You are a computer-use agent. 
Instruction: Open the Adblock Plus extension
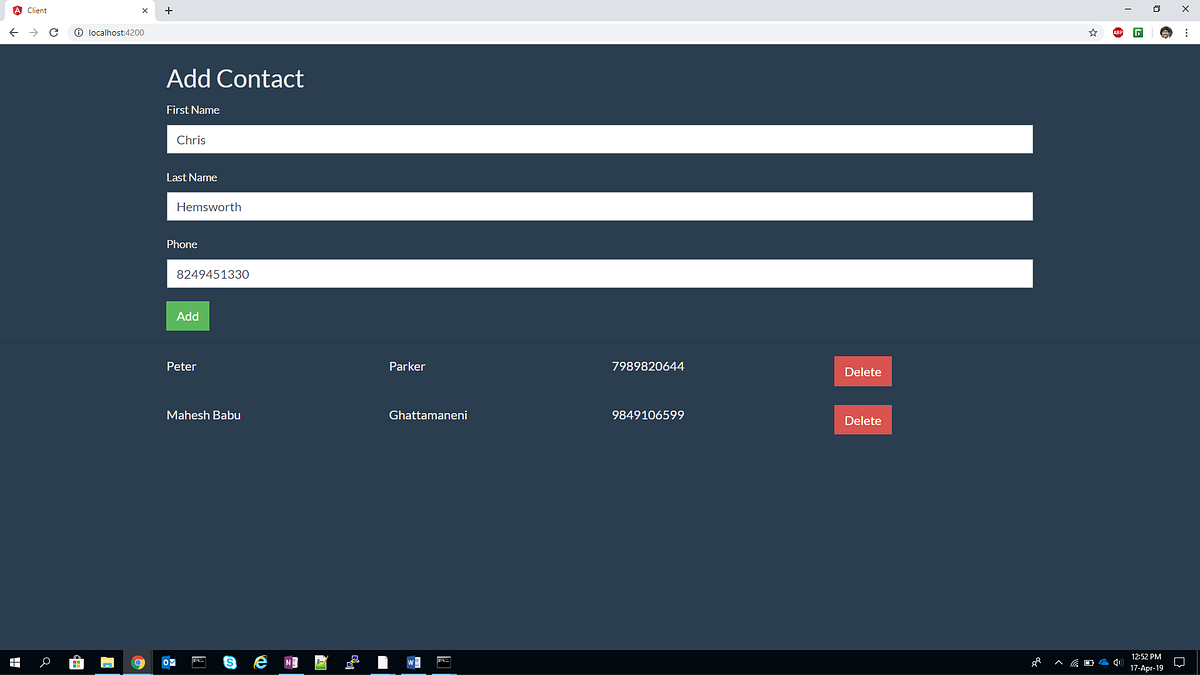pos(1117,32)
